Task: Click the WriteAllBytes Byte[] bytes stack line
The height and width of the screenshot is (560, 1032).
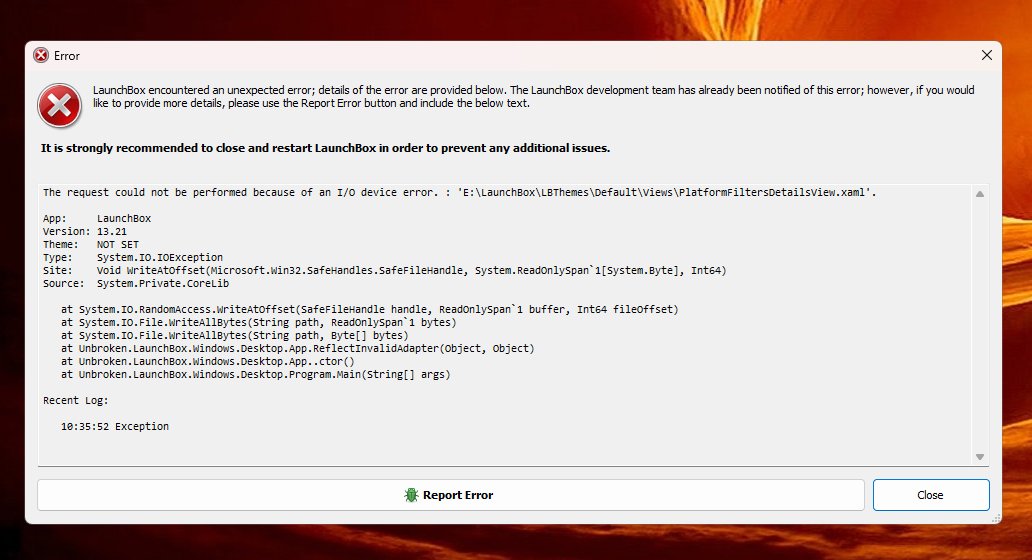Action: [x=234, y=336]
